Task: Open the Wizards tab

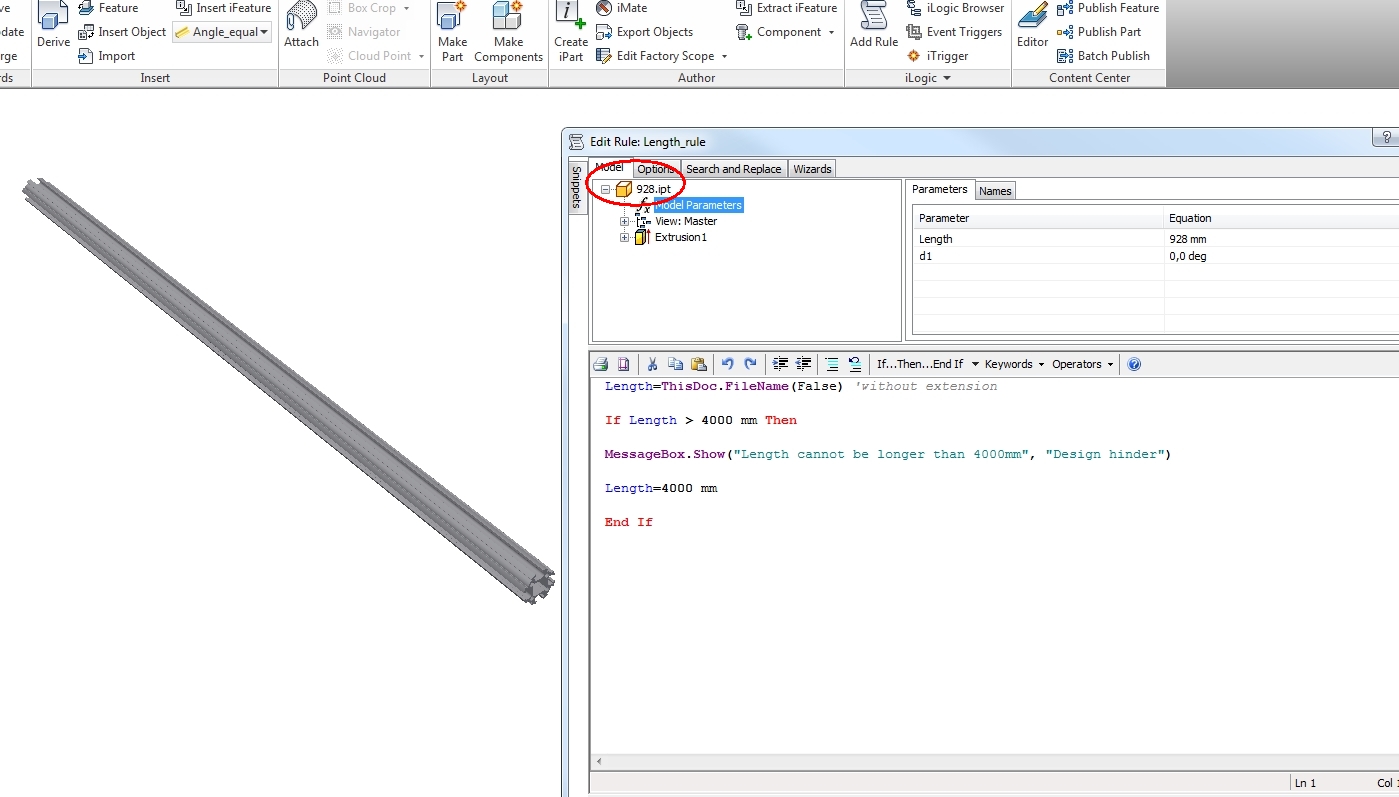Action: click(811, 168)
